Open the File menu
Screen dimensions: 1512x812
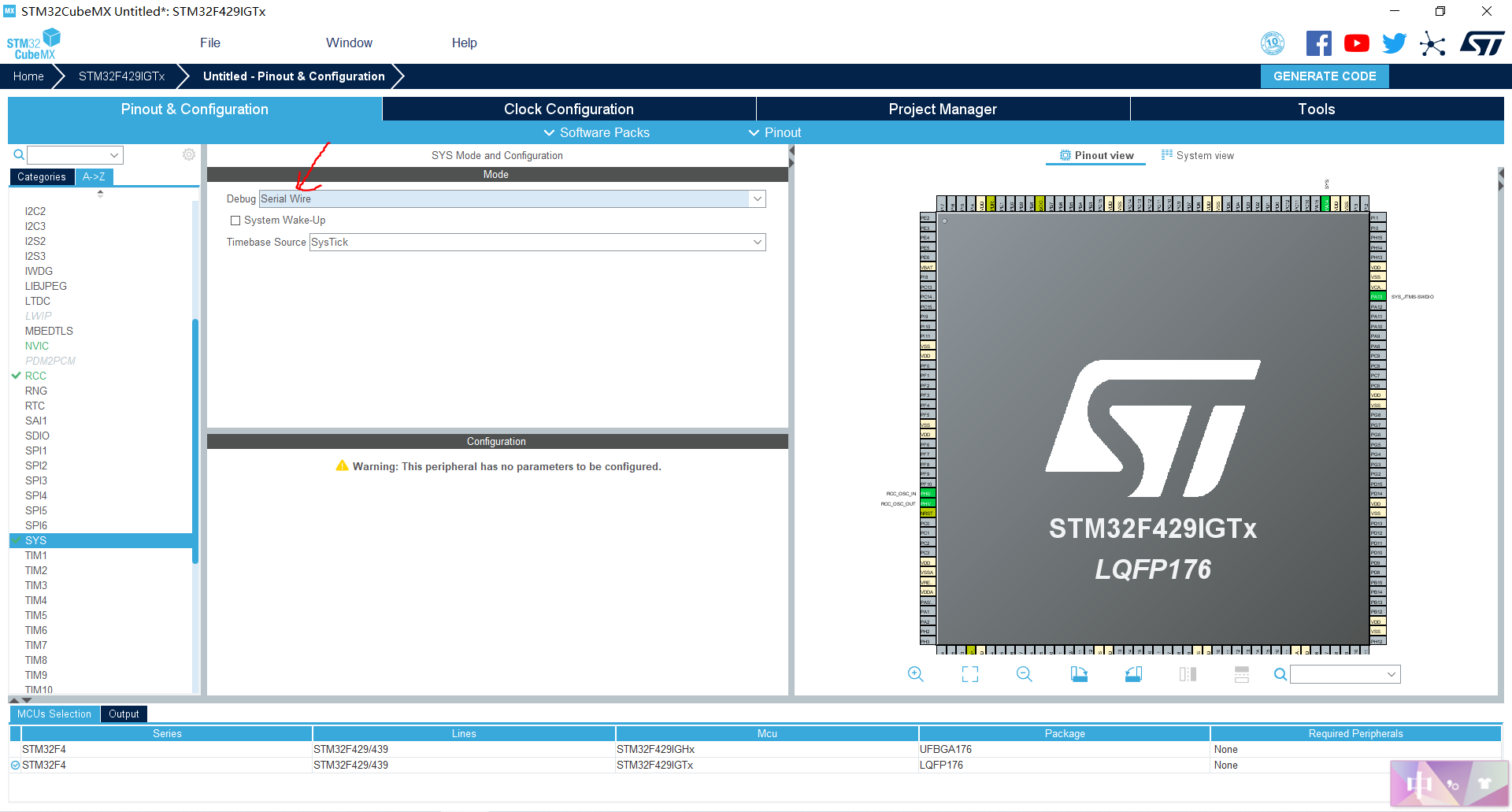tap(210, 43)
